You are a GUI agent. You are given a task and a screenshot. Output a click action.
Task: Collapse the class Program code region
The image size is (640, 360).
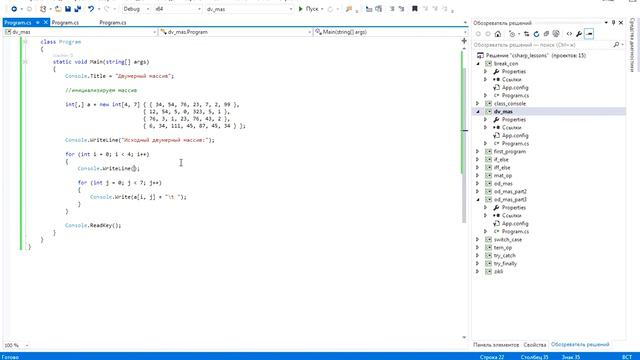pyautogui.click(x=25, y=42)
